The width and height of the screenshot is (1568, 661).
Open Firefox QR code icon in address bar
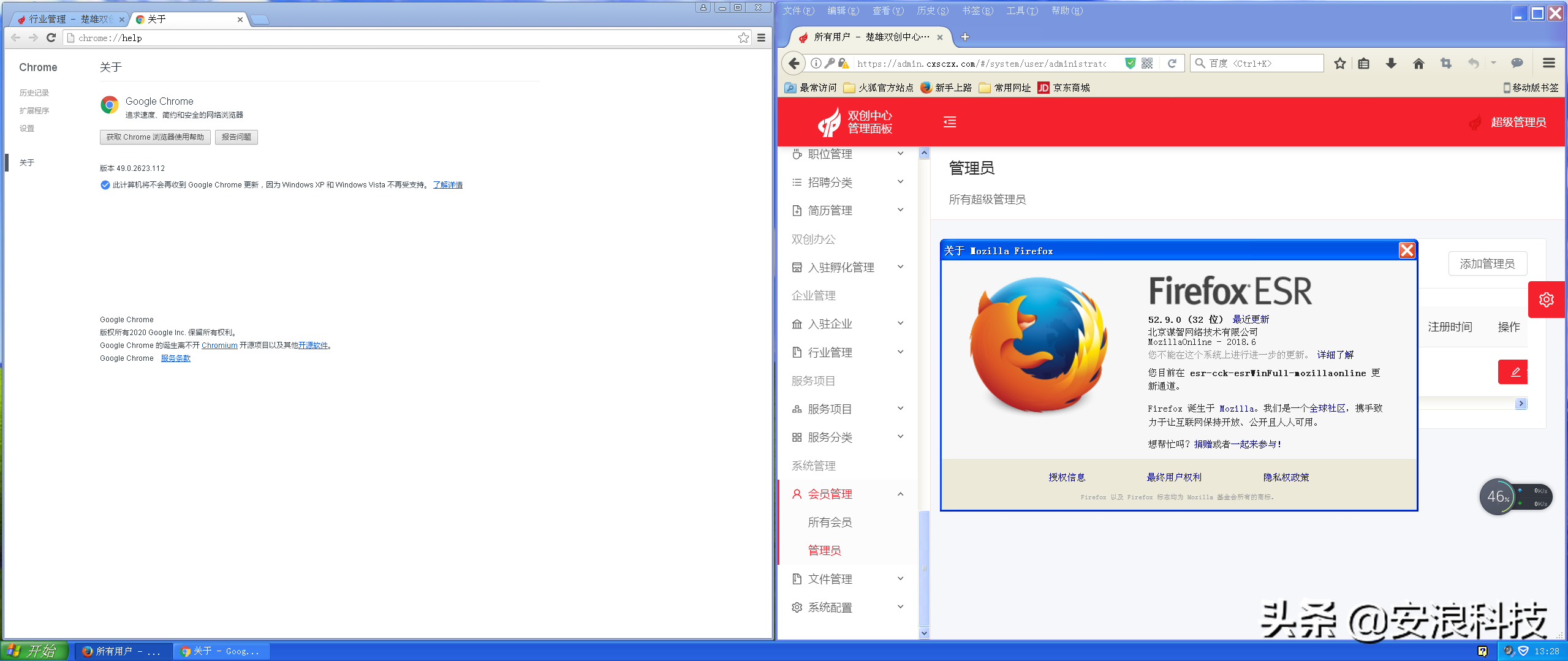1147,63
